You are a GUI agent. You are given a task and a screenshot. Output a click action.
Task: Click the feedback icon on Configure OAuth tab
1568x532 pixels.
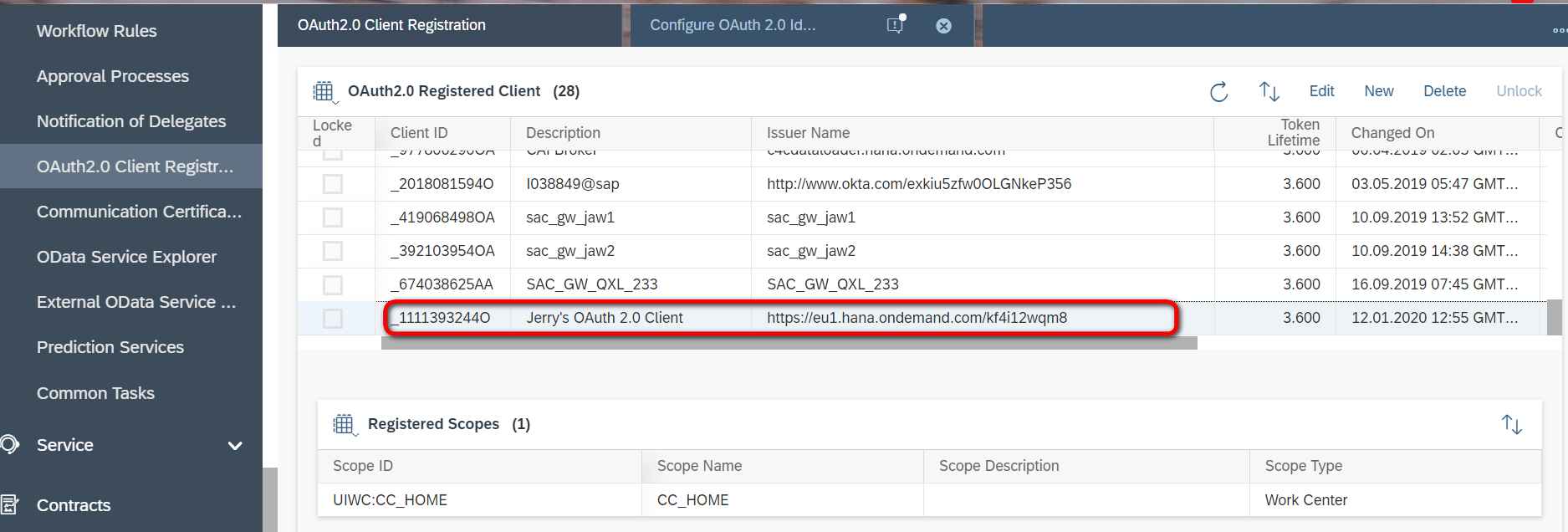(x=896, y=24)
